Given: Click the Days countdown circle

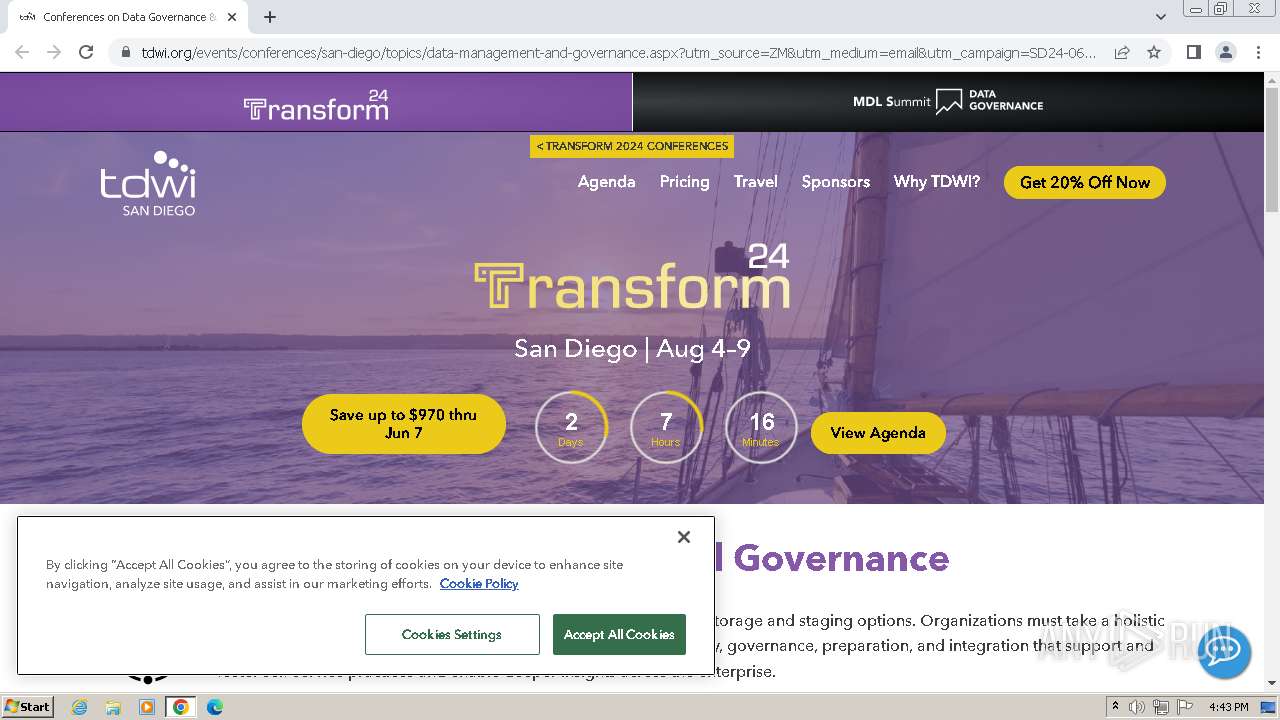Looking at the screenshot, I should [x=571, y=428].
